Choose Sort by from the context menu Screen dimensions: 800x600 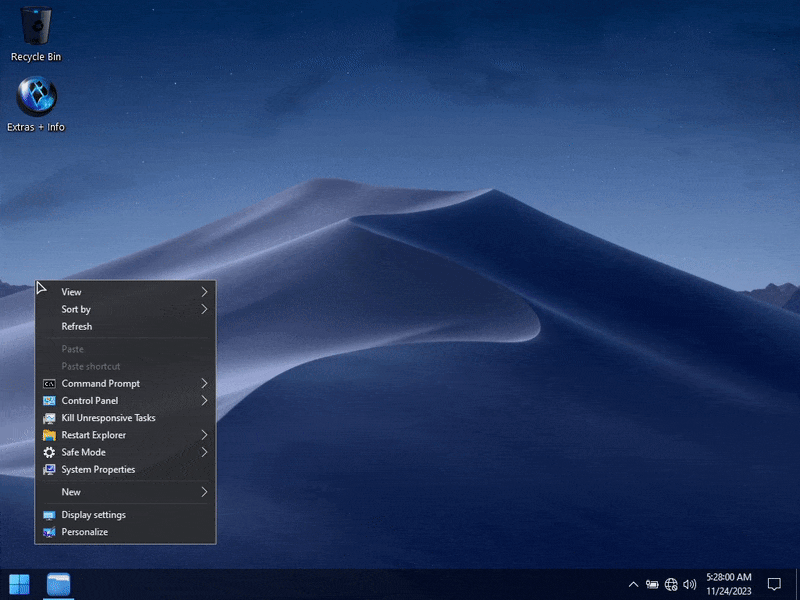[126, 309]
